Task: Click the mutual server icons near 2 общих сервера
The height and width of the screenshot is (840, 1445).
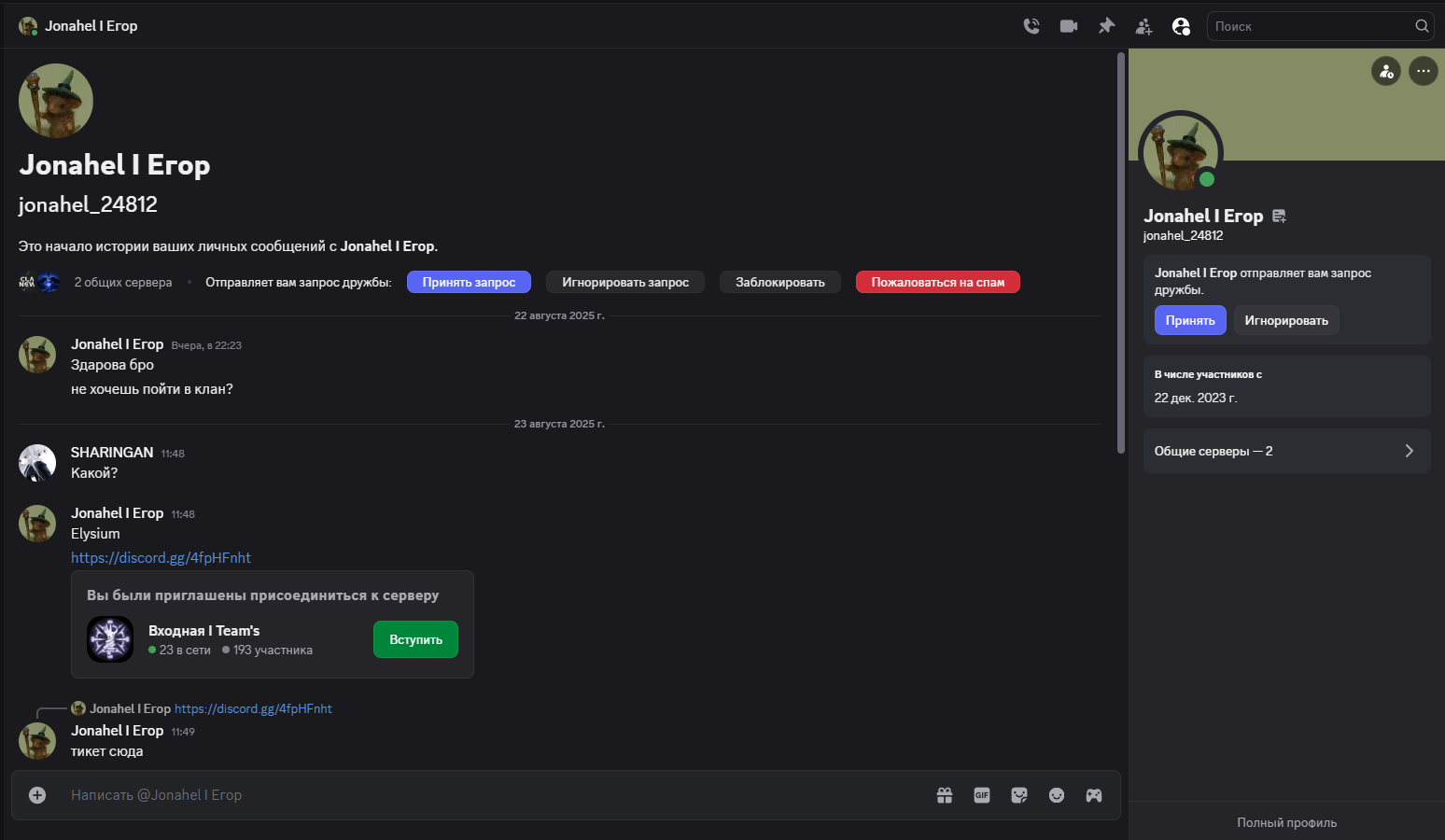Action: pyautogui.click(x=39, y=282)
